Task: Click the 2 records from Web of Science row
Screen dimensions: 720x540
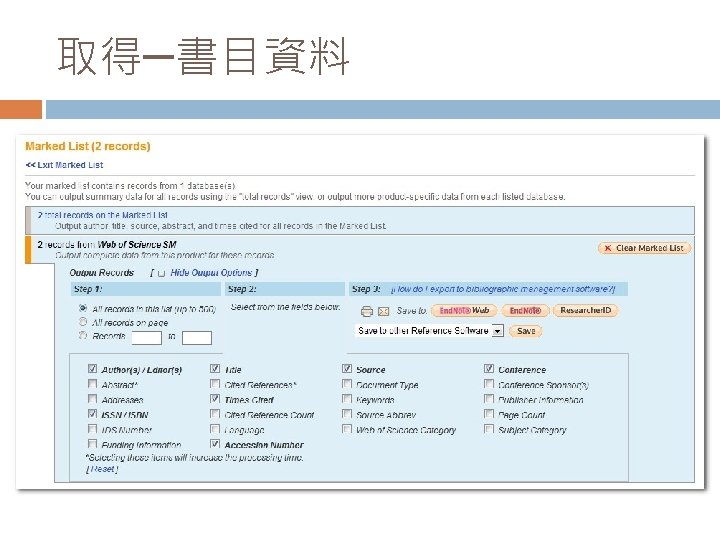Action: 360,249
